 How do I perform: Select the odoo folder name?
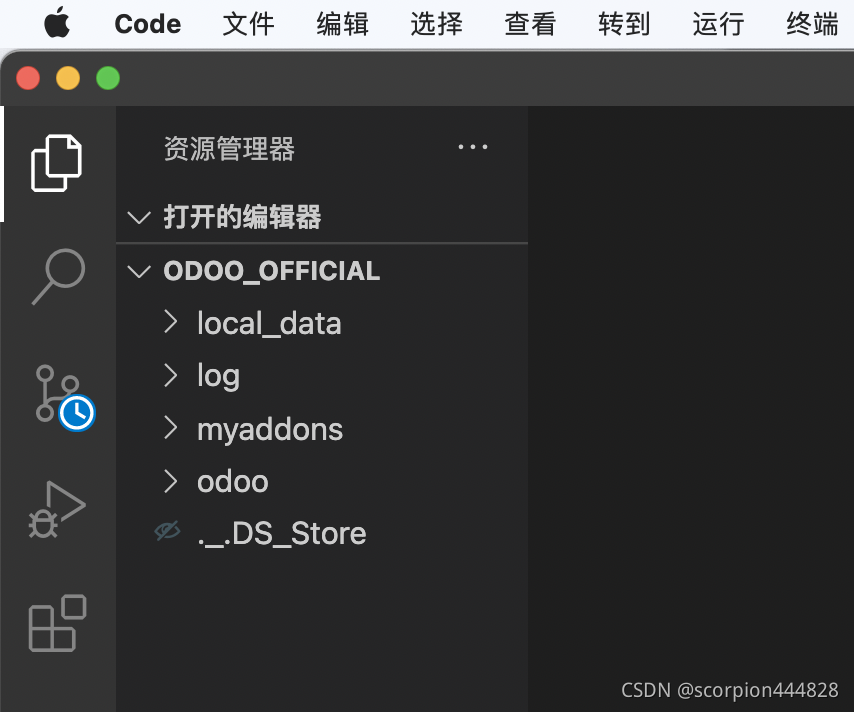(x=233, y=482)
